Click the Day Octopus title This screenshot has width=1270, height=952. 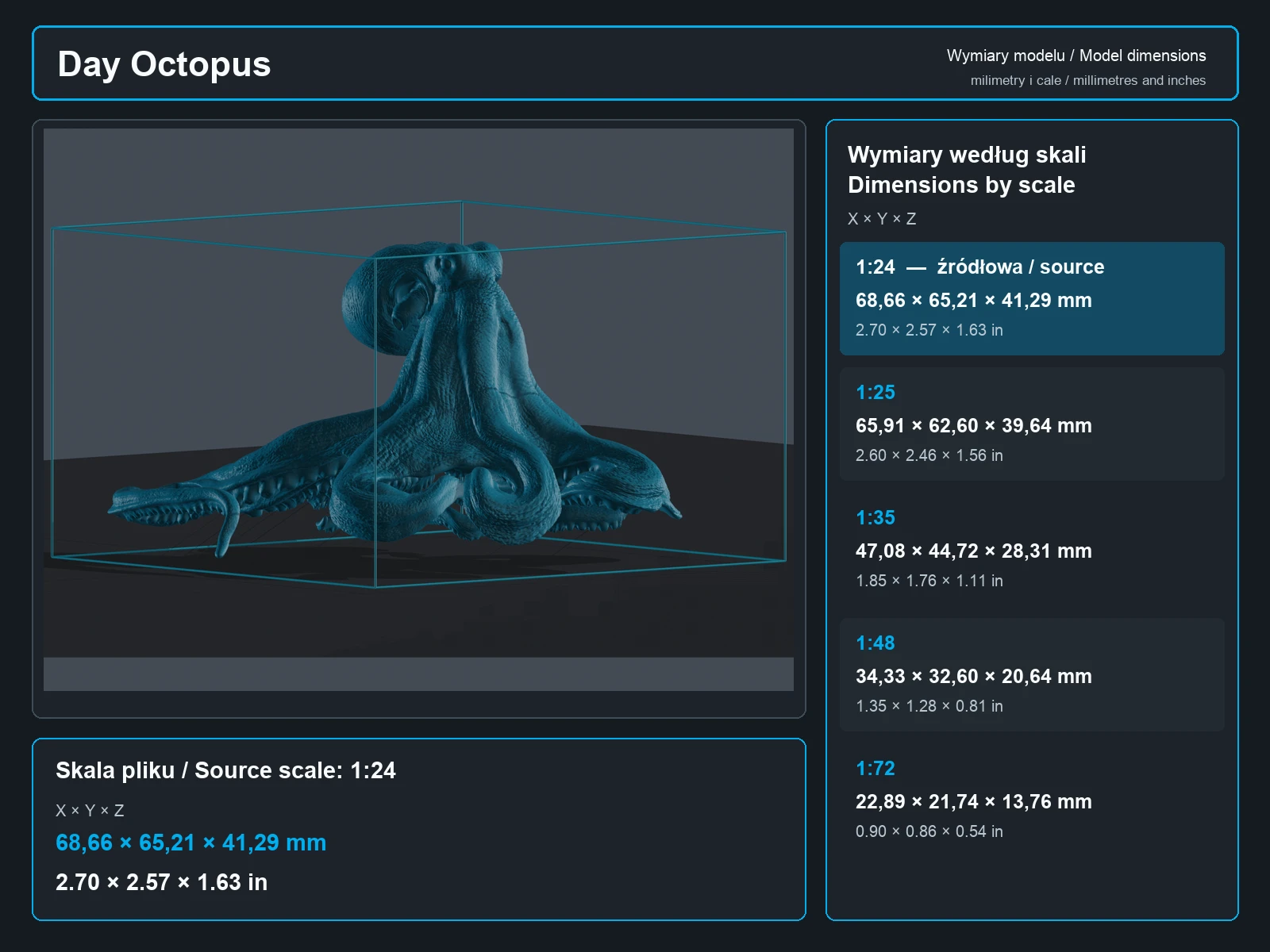pos(164,64)
